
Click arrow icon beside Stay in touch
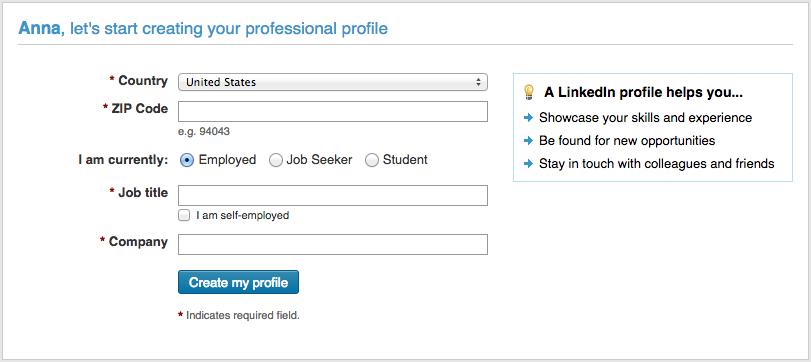tap(528, 164)
